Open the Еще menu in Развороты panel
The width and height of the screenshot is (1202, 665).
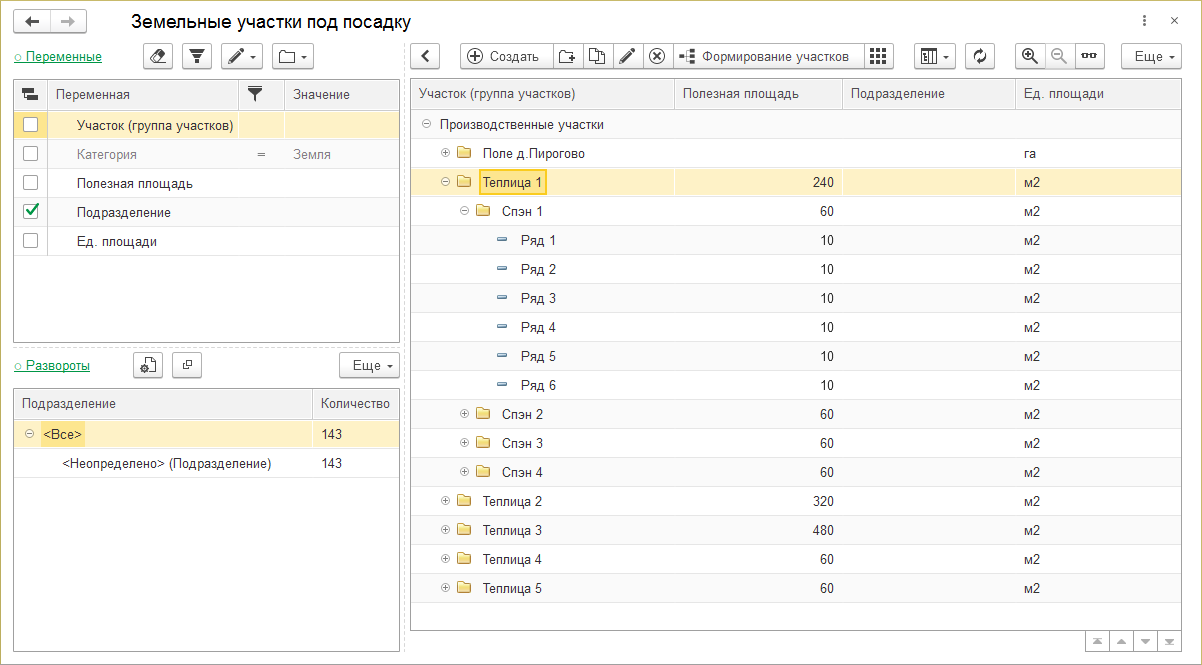tap(368, 366)
